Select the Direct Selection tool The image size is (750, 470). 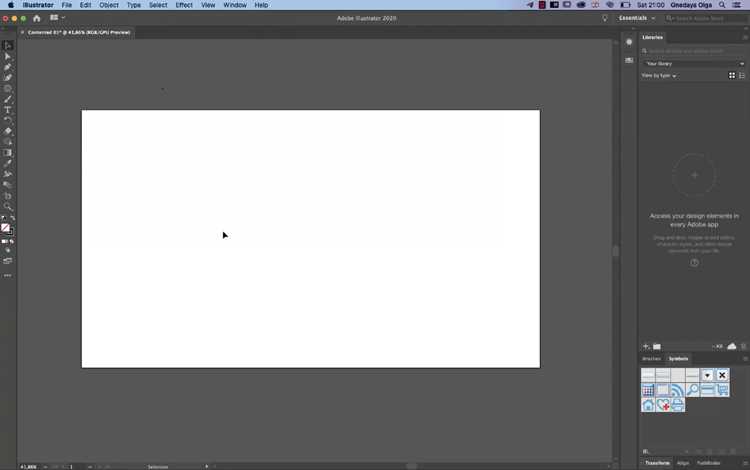[x=8, y=56]
